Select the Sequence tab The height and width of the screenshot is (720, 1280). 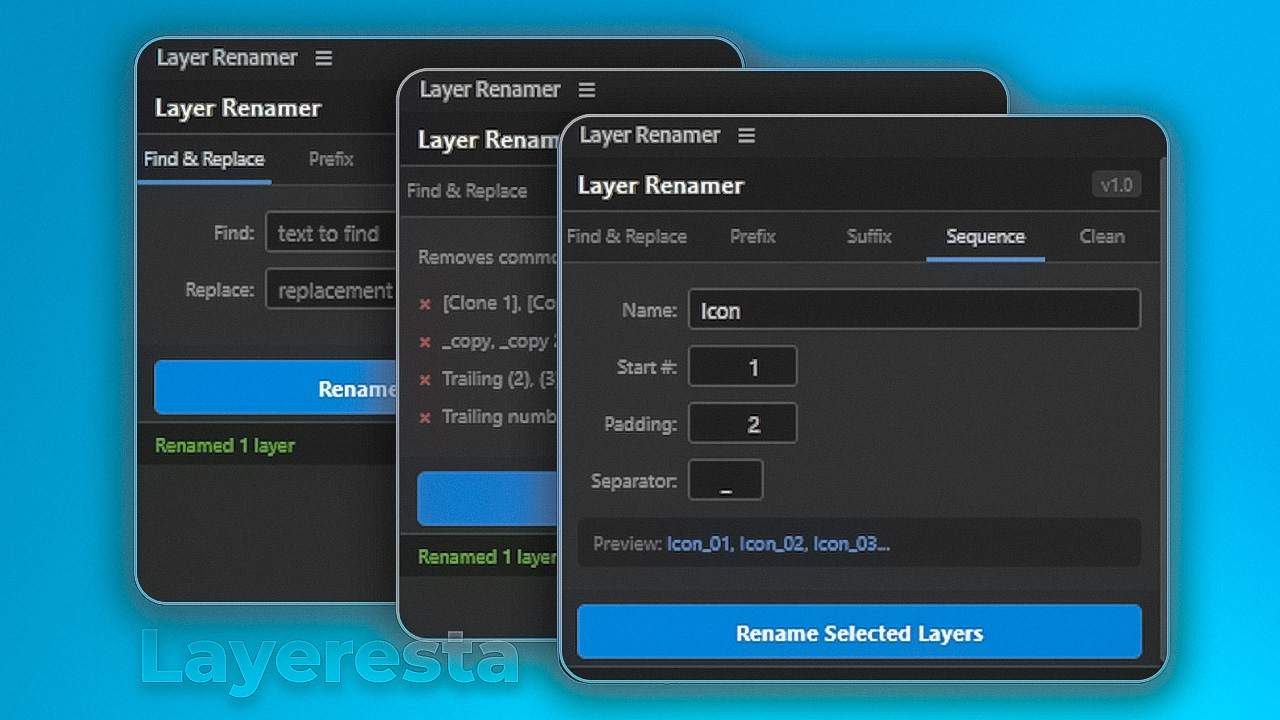coord(985,237)
